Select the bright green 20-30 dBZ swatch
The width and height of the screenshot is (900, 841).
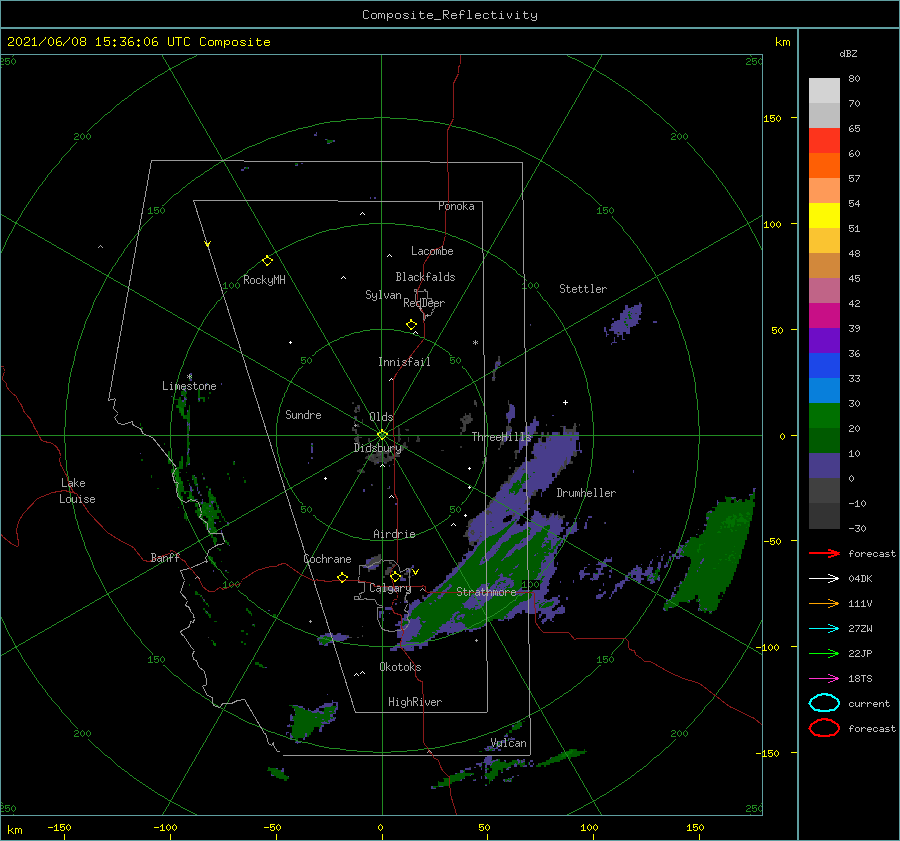tap(824, 415)
